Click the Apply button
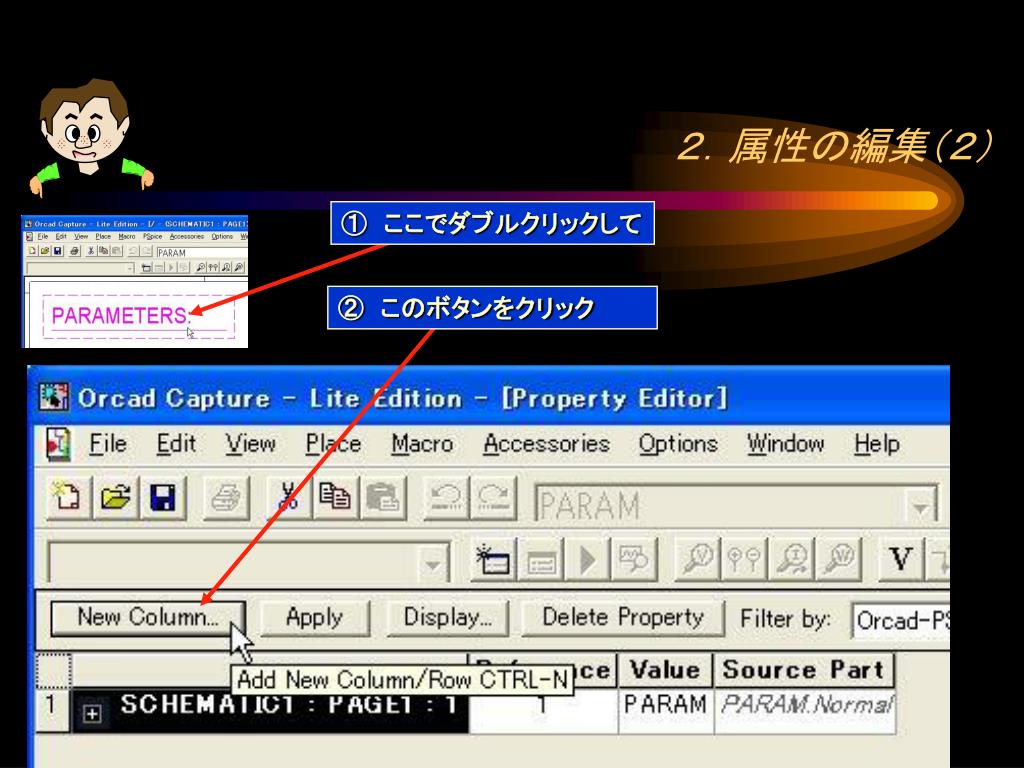Screen dimensions: 1024x768 coord(315,618)
